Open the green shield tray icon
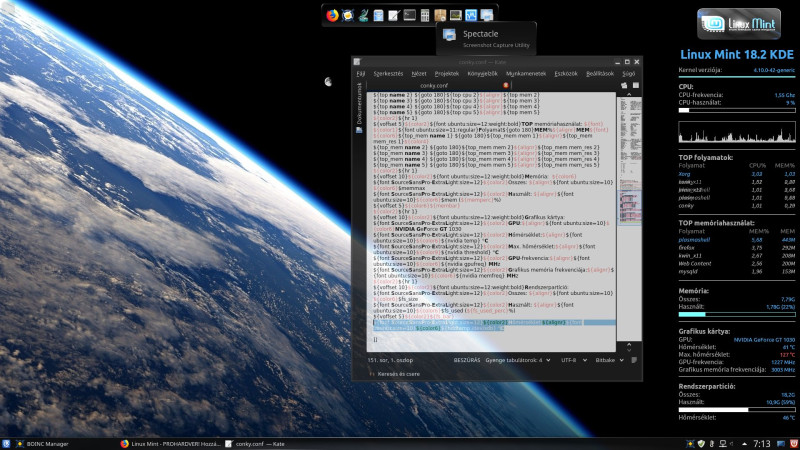 [x=701, y=444]
